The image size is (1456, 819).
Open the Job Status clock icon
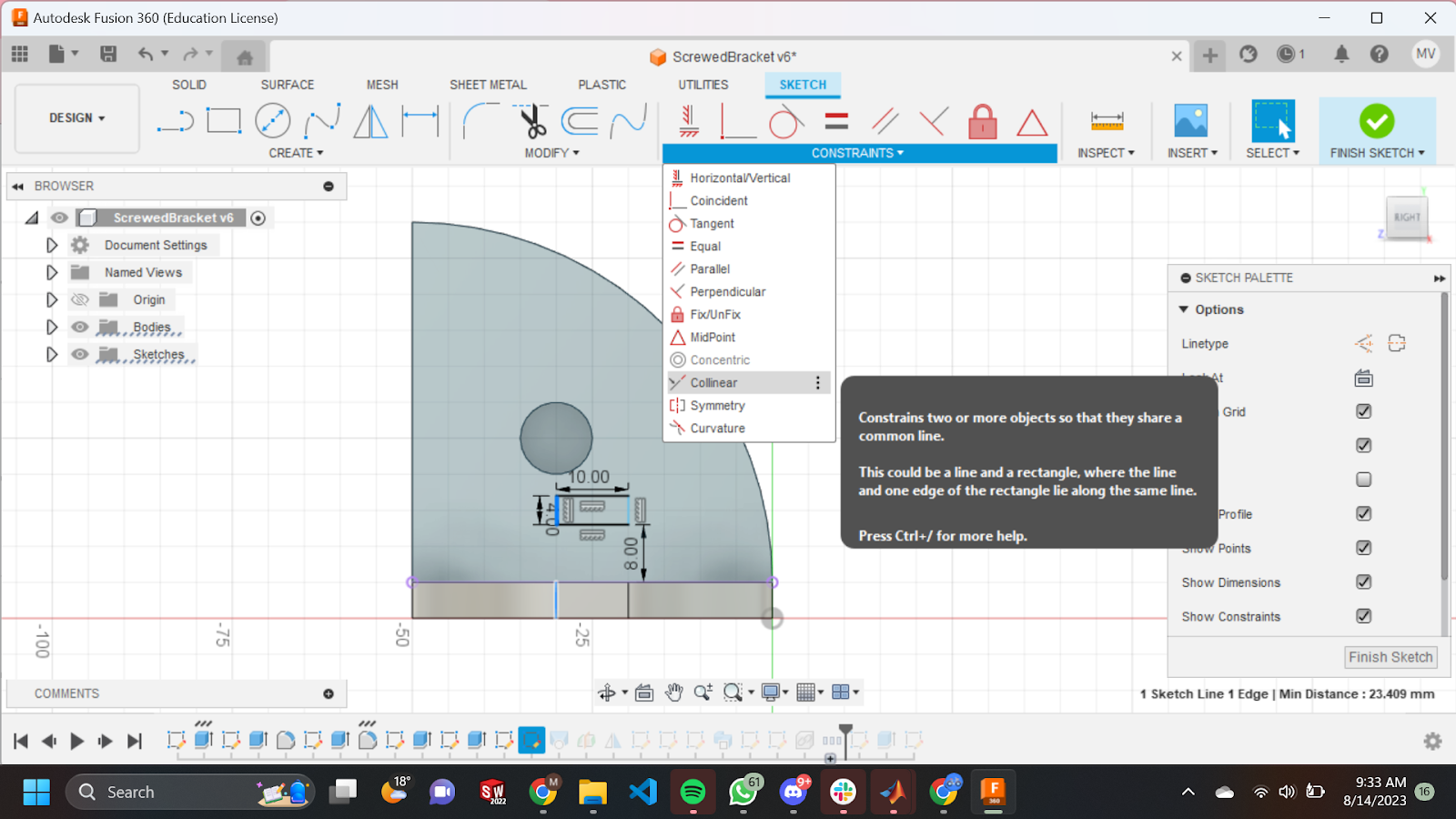pyautogui.click(x=1286, y=55)
